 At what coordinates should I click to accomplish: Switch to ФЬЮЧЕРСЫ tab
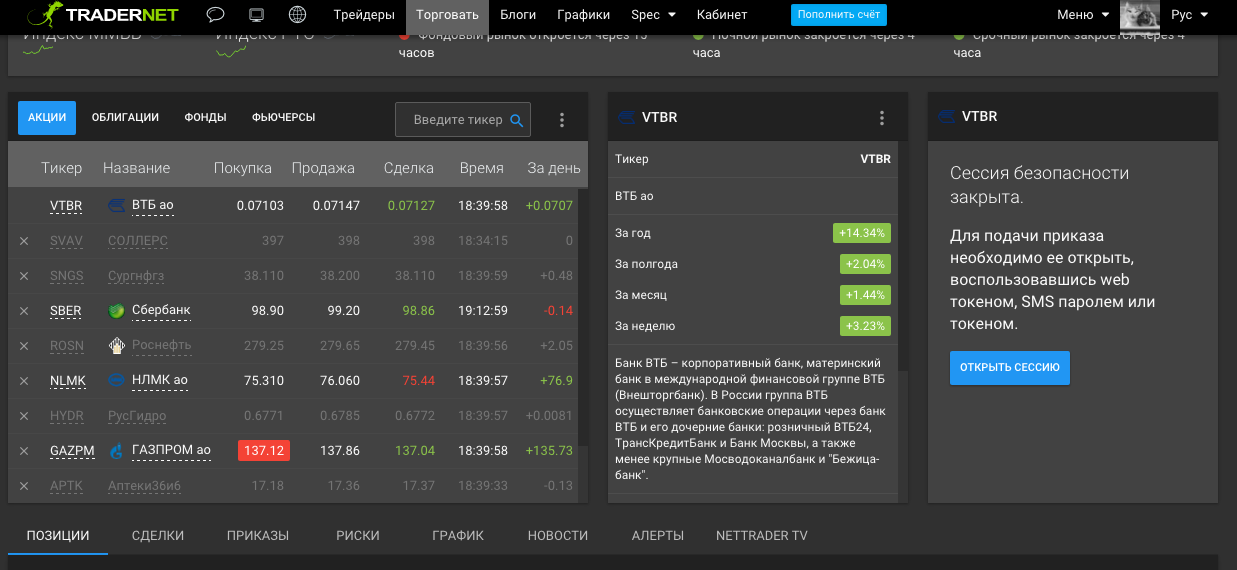click(x=284, y=117)
